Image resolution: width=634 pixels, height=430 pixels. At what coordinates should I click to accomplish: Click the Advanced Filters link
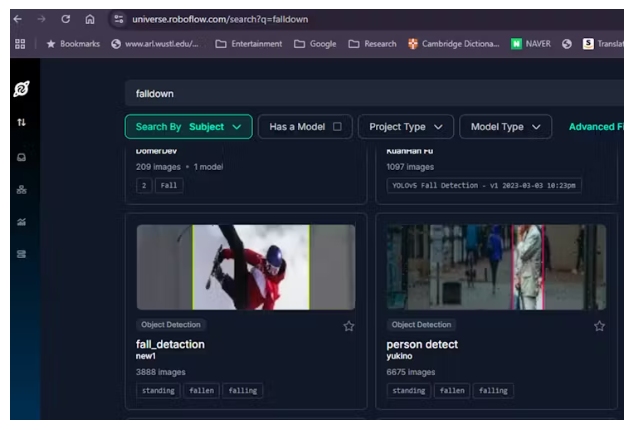tap(596, 127)
